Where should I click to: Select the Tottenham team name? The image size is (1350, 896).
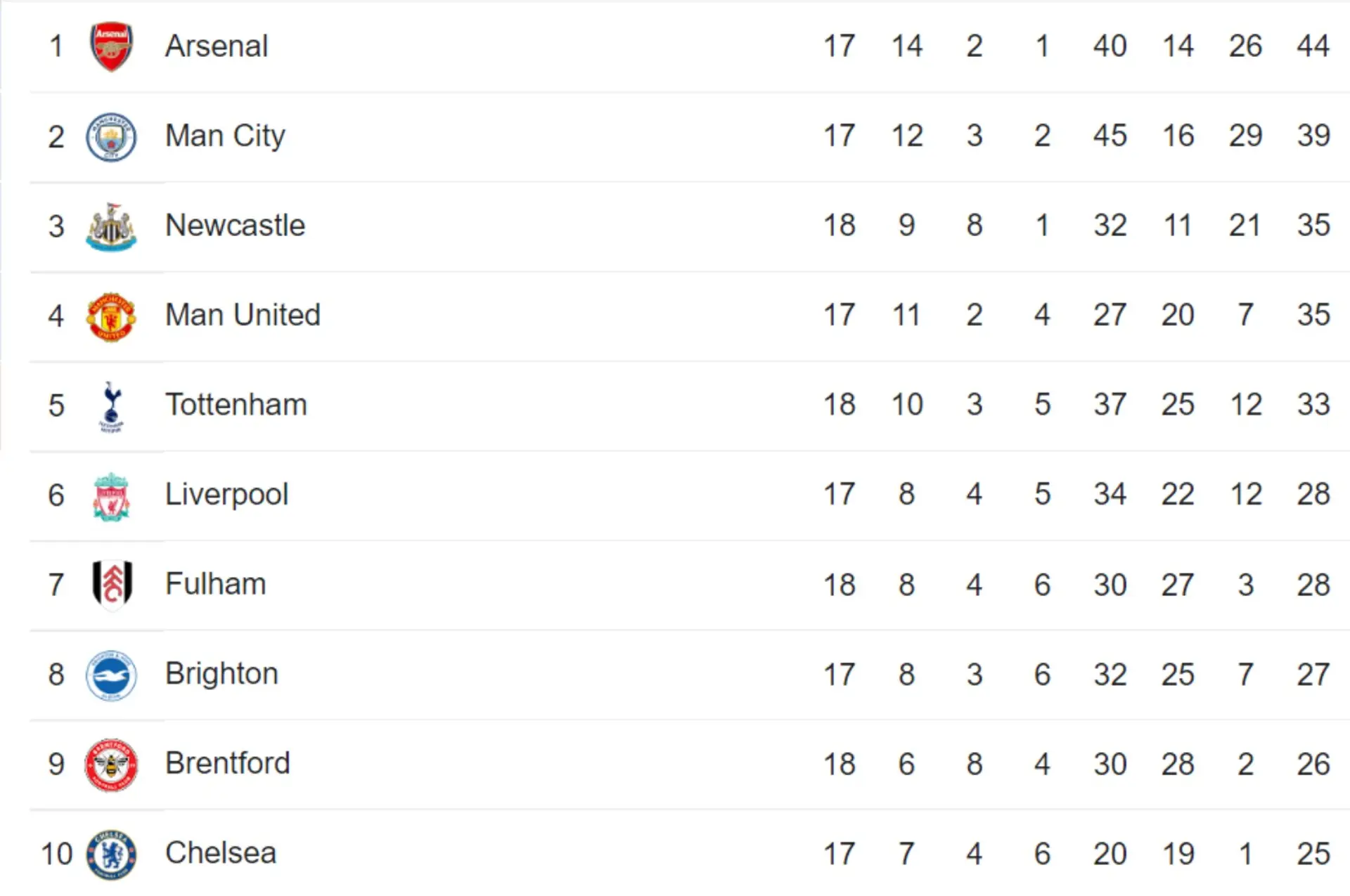point(236,405)
